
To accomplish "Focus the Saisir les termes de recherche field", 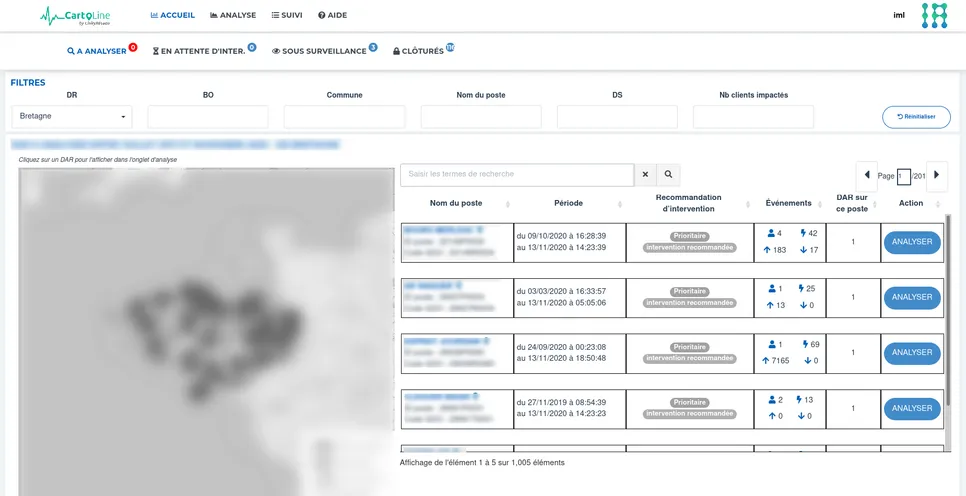I will point(517,175).
